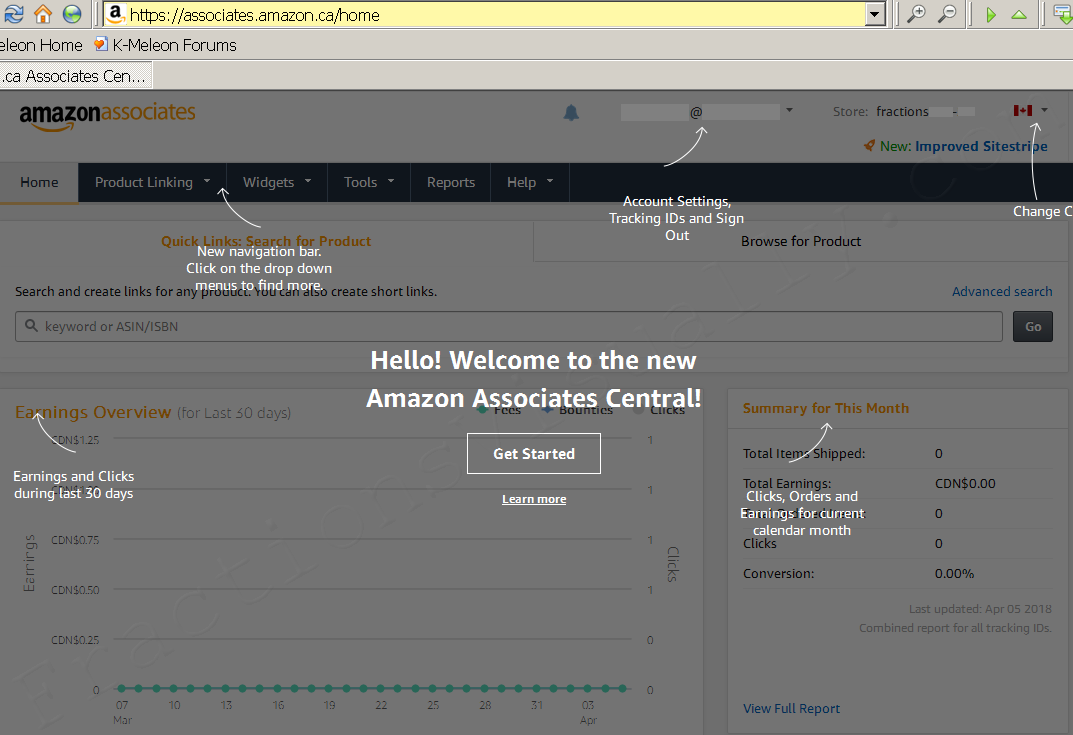Click the Earnings Overview heading
This screenshot has height=735, width=1073.
[x=93, y=412]
